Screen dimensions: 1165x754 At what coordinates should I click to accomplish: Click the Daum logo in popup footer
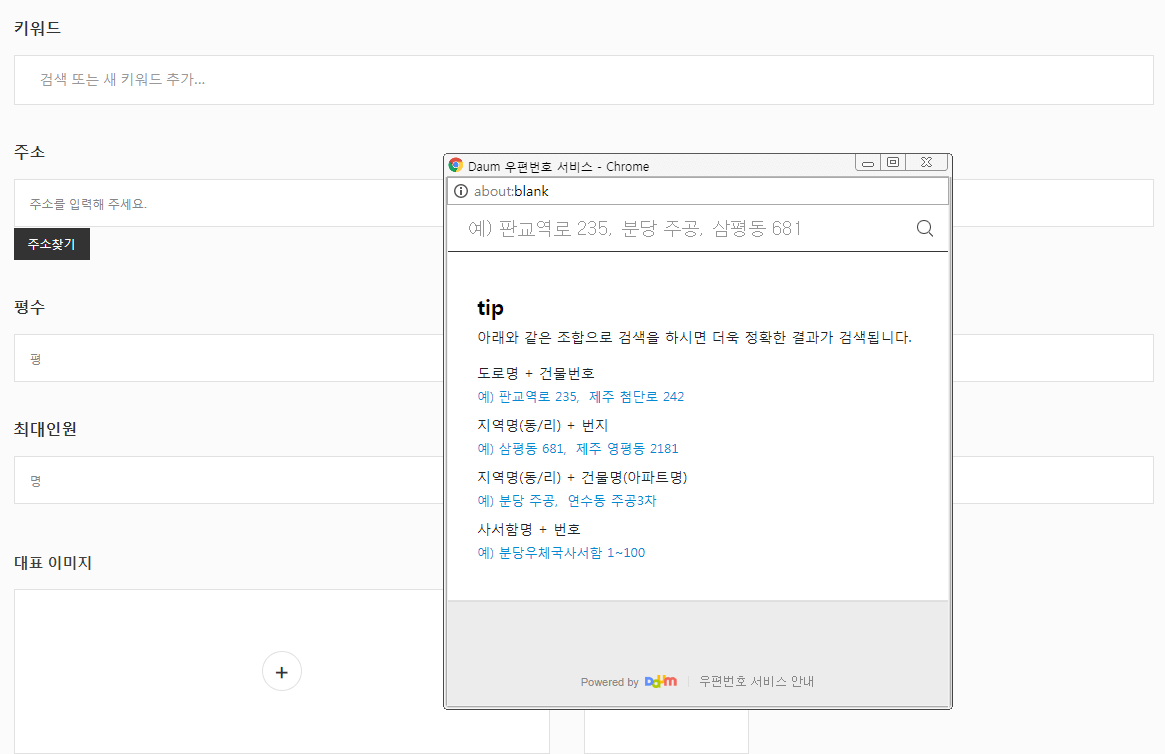661,682
